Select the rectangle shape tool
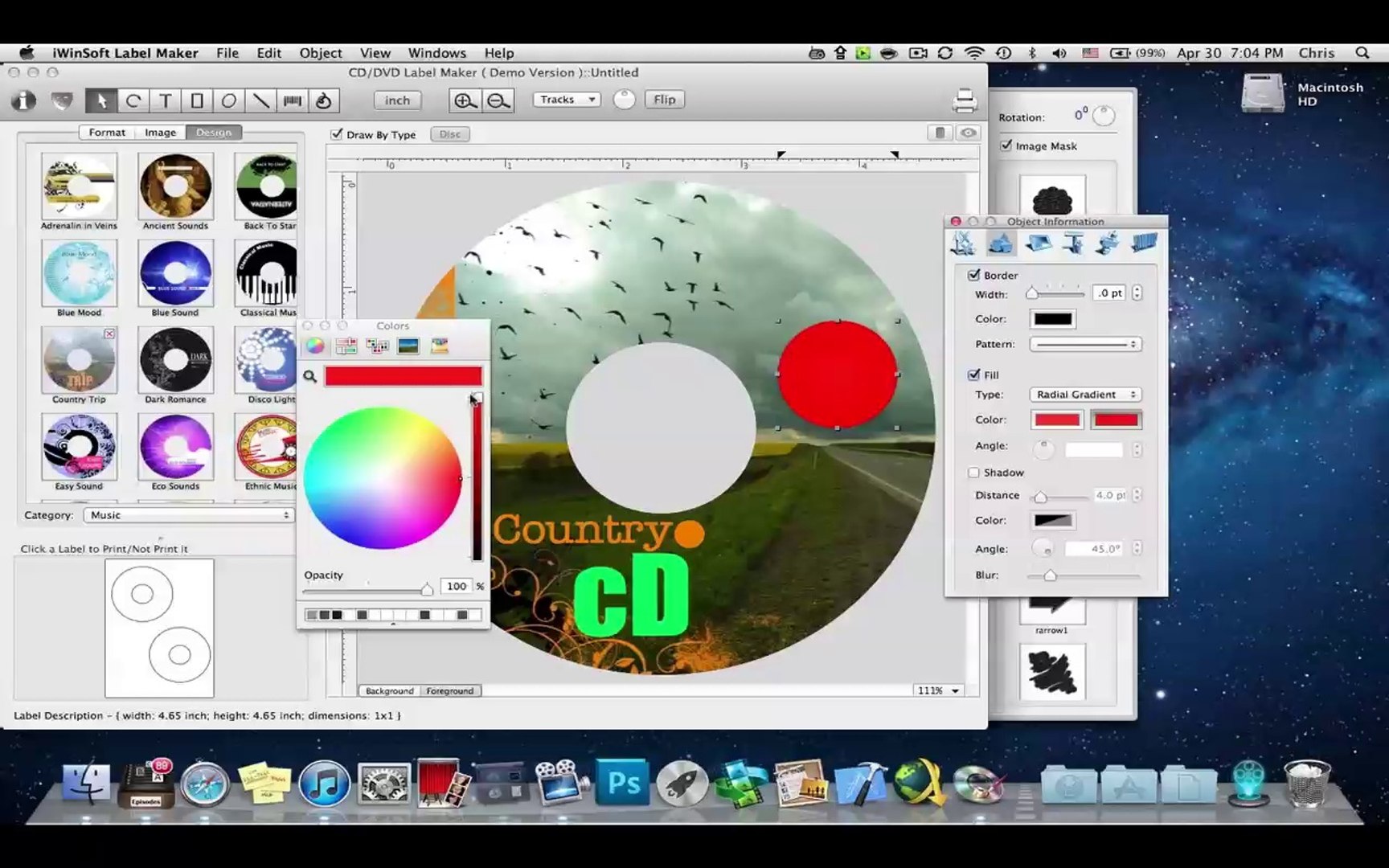1389x868 pixels. (197, 100)
